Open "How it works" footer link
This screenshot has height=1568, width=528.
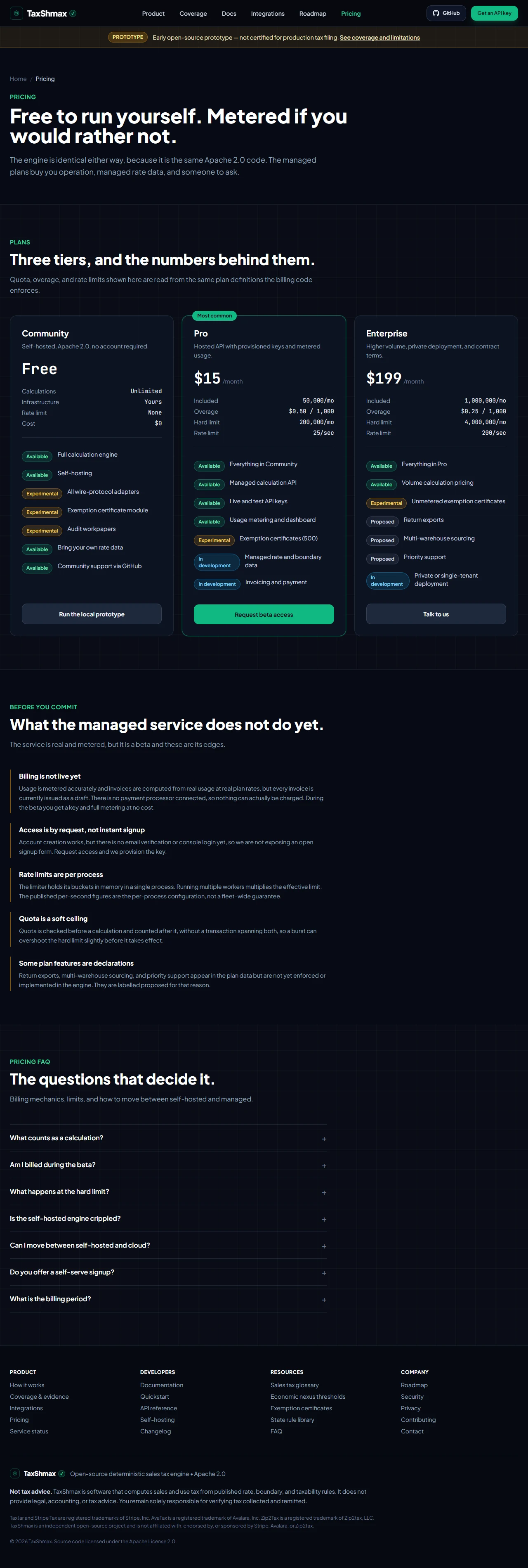(27, 1385)
